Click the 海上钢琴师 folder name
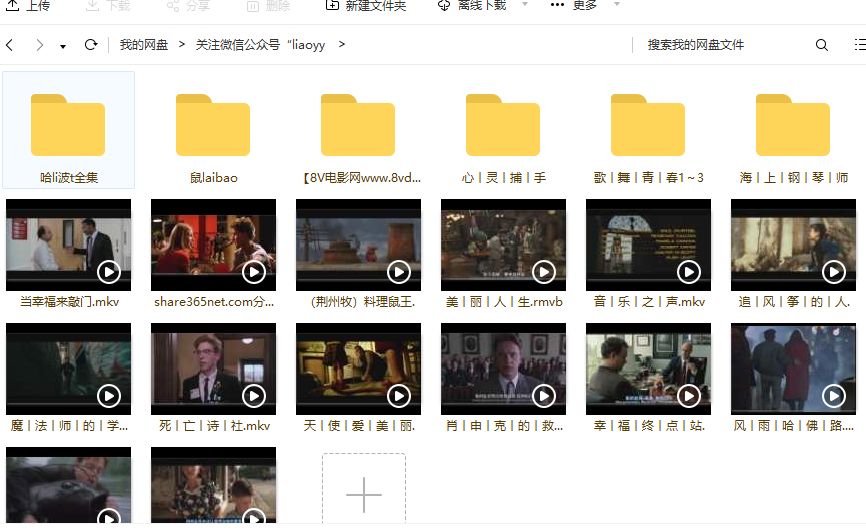The width and height of the screenshot is (866, 531). tap(794, 177)
